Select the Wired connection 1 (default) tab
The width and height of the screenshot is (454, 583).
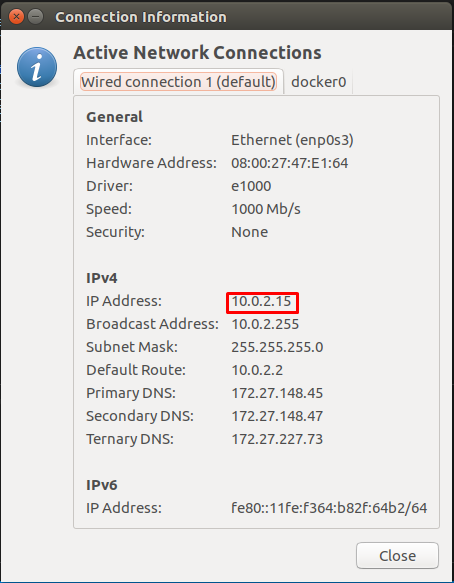point(178,82)
